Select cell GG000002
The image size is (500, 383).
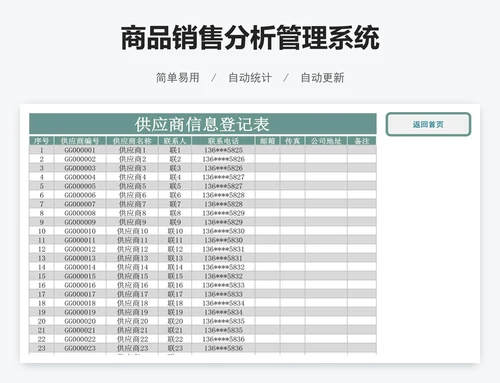coord(80,159)
